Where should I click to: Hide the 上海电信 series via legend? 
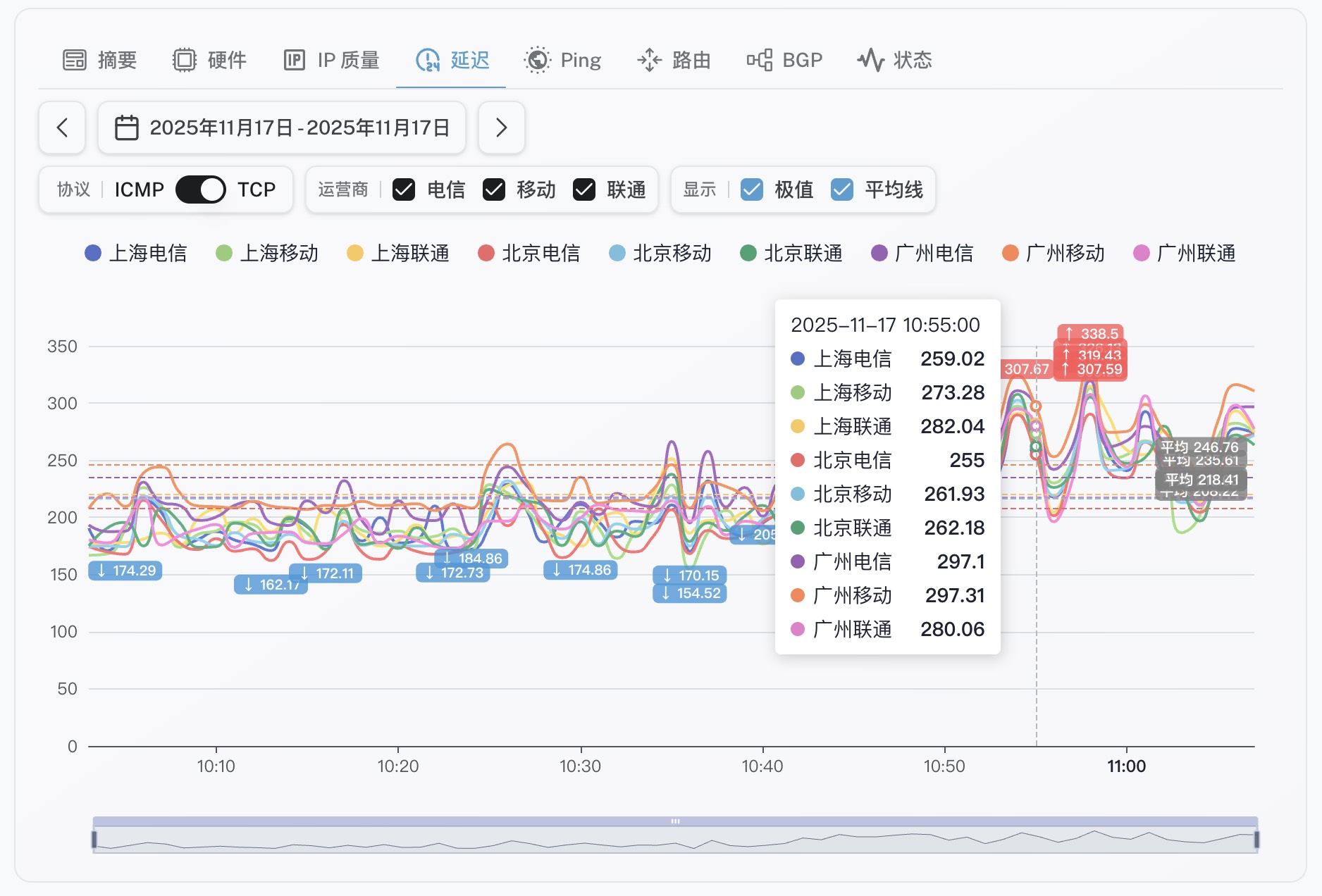coord(136,253)
